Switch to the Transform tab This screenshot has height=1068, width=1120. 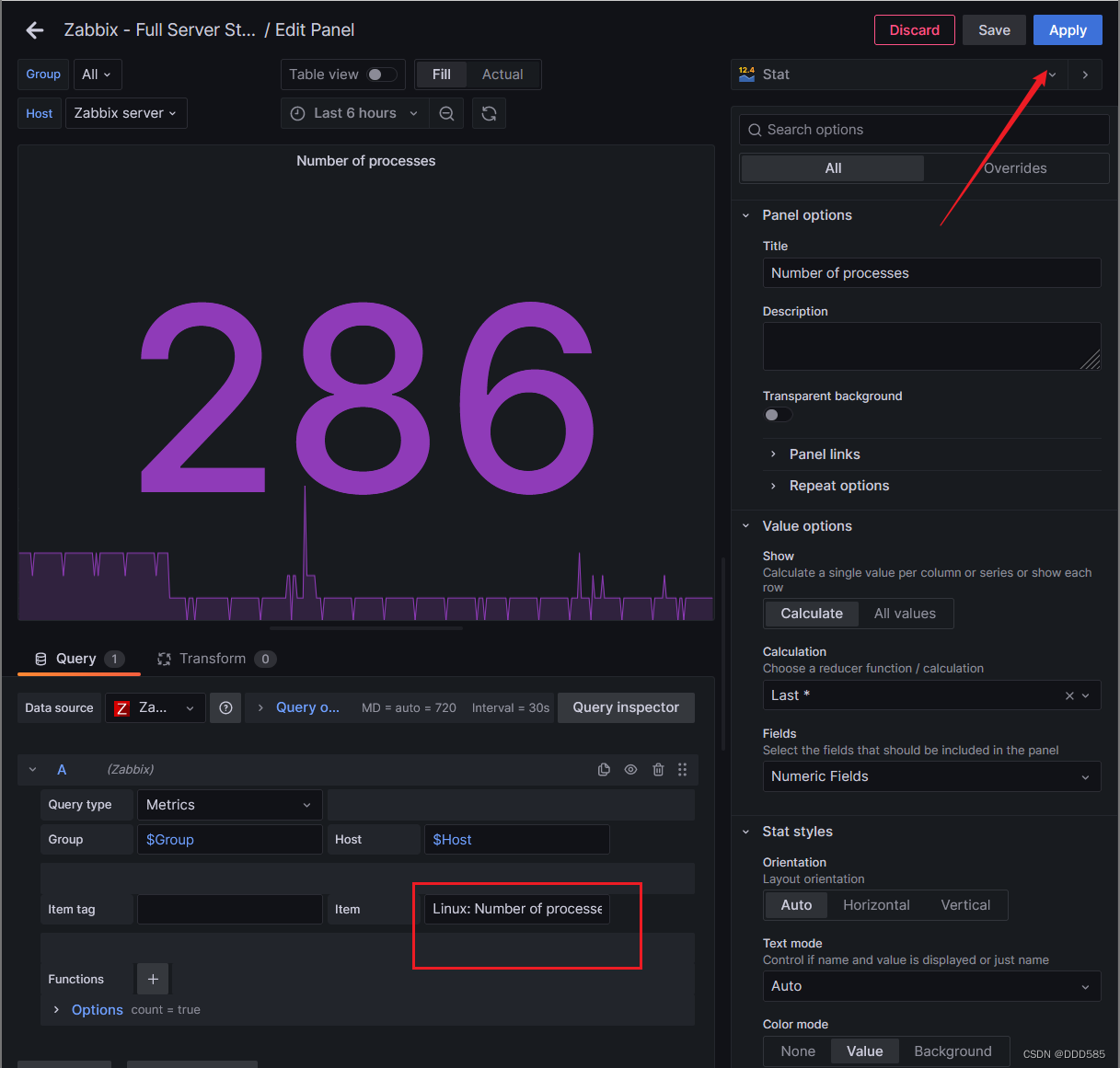[x=217, y=659]
